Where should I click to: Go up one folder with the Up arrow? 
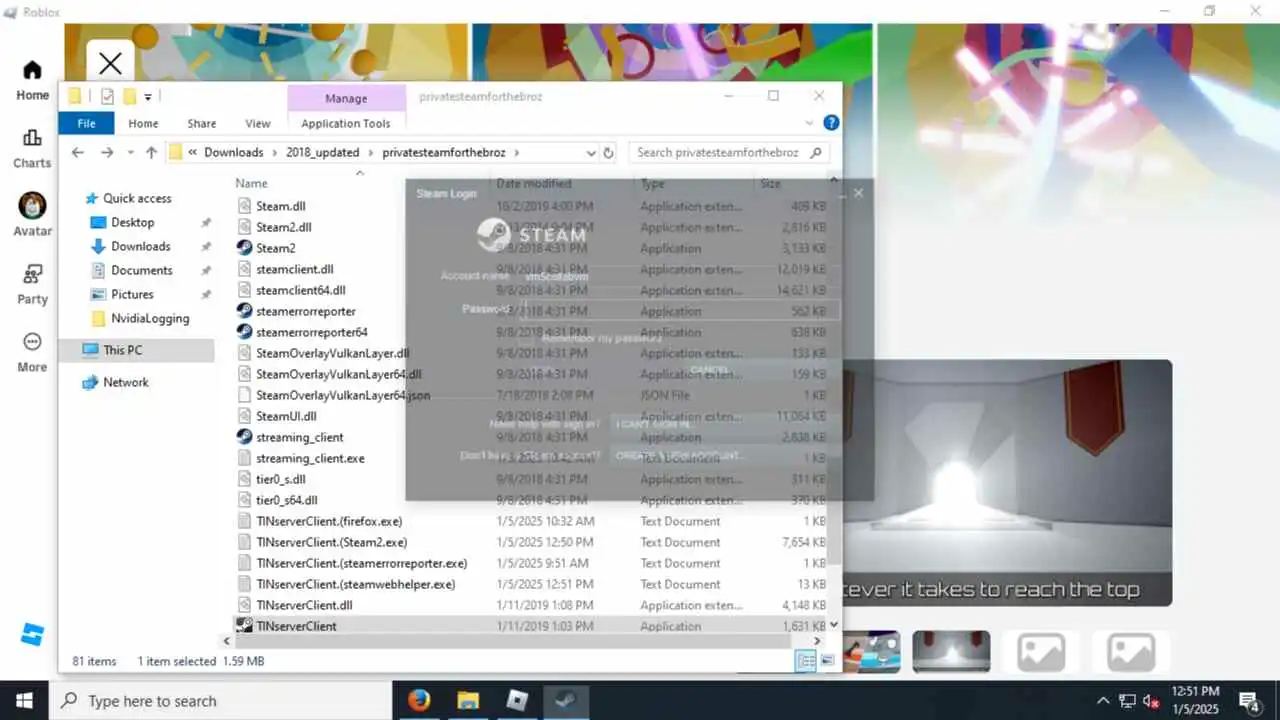[151, 152]
